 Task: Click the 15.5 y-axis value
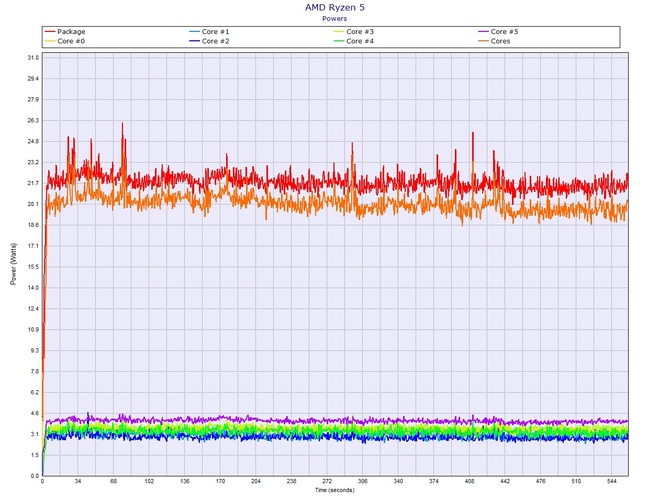point(33,267)
